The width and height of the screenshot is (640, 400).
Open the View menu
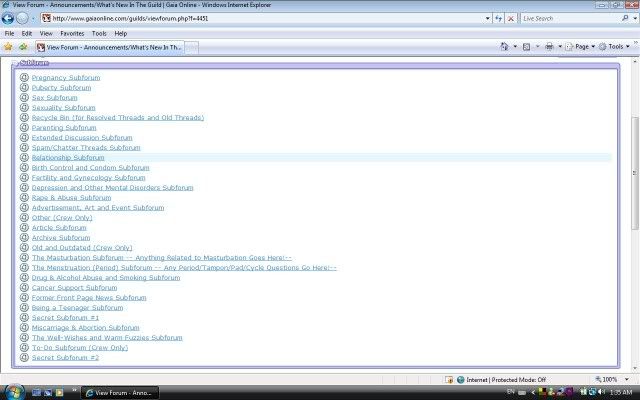46,33
